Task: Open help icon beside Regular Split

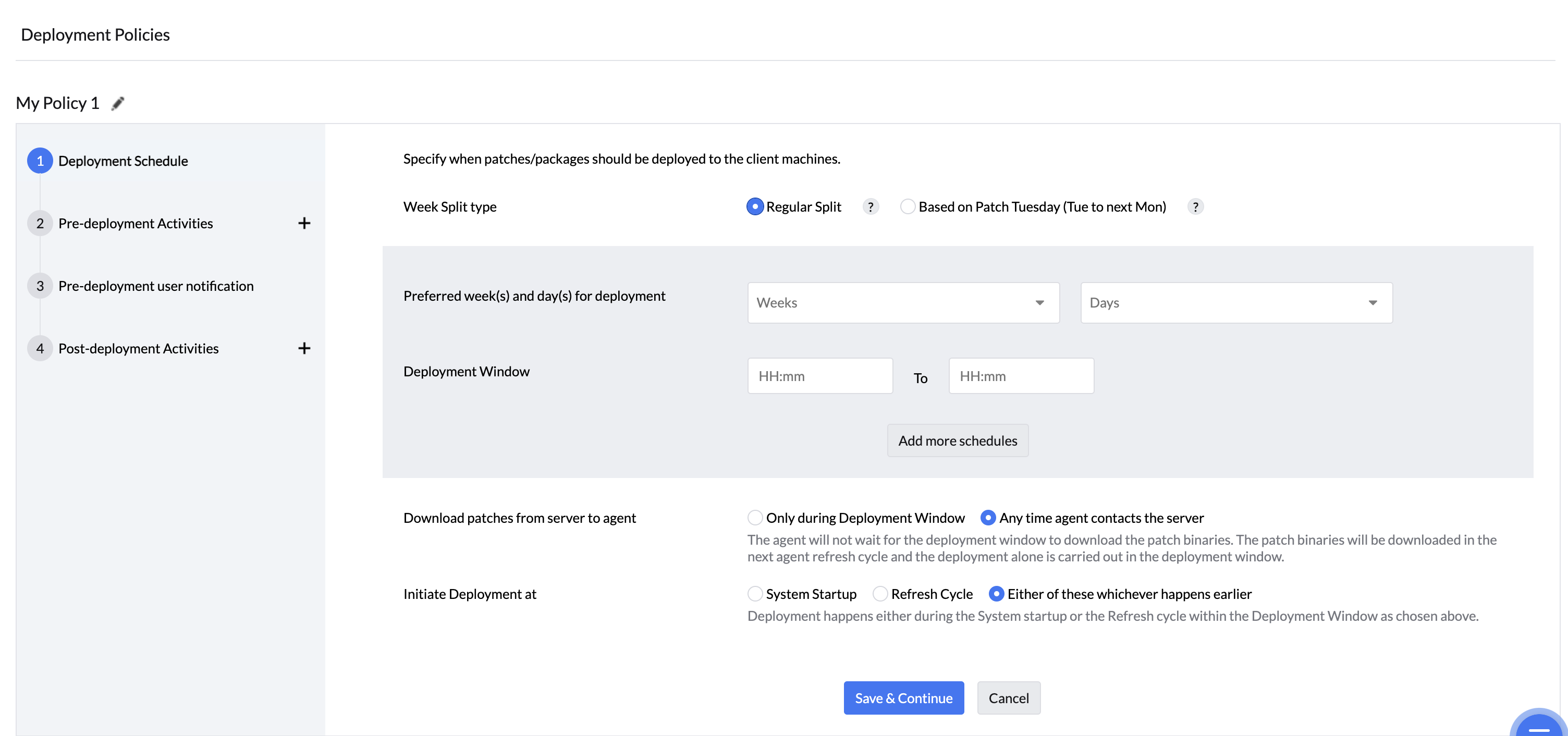Action: pyautogui.click(x=871, y=207)
